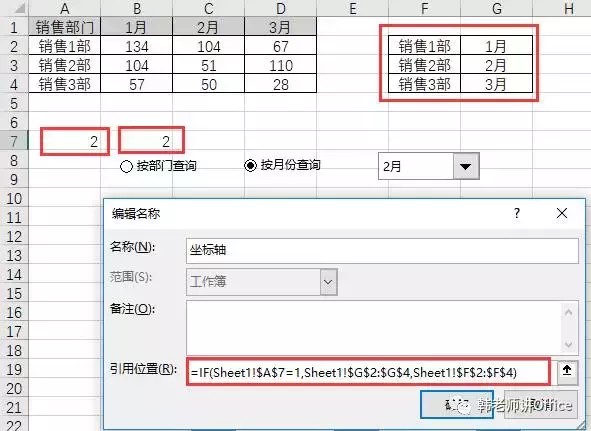591x431 pixels.
Task: Open help with the question mark icon
Action: pyautogui.click(x=516, y=213)
